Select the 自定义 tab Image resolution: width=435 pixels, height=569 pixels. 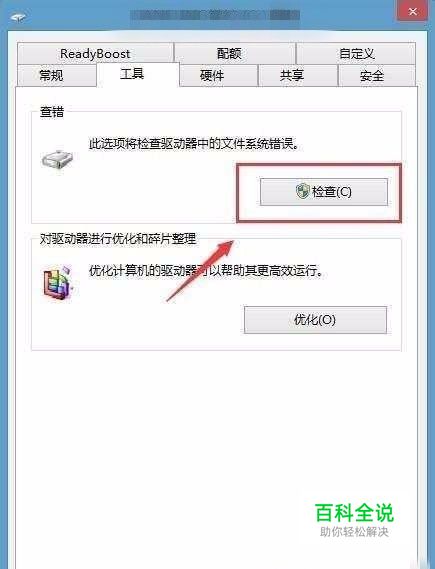356,53
